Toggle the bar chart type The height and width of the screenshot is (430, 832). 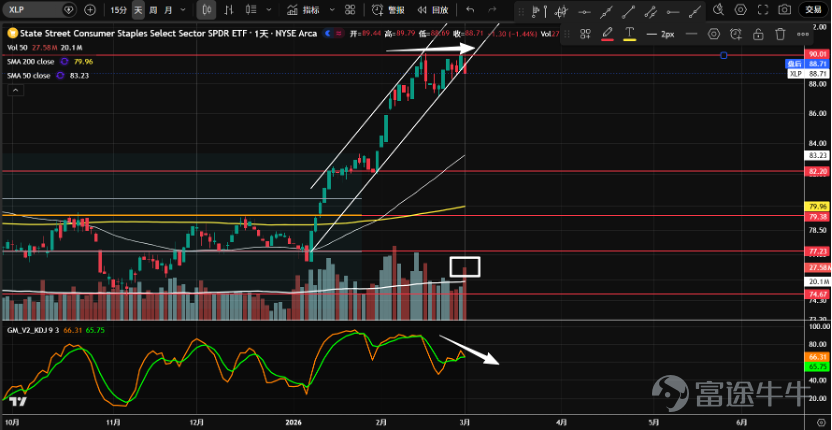tap(229, 10)
